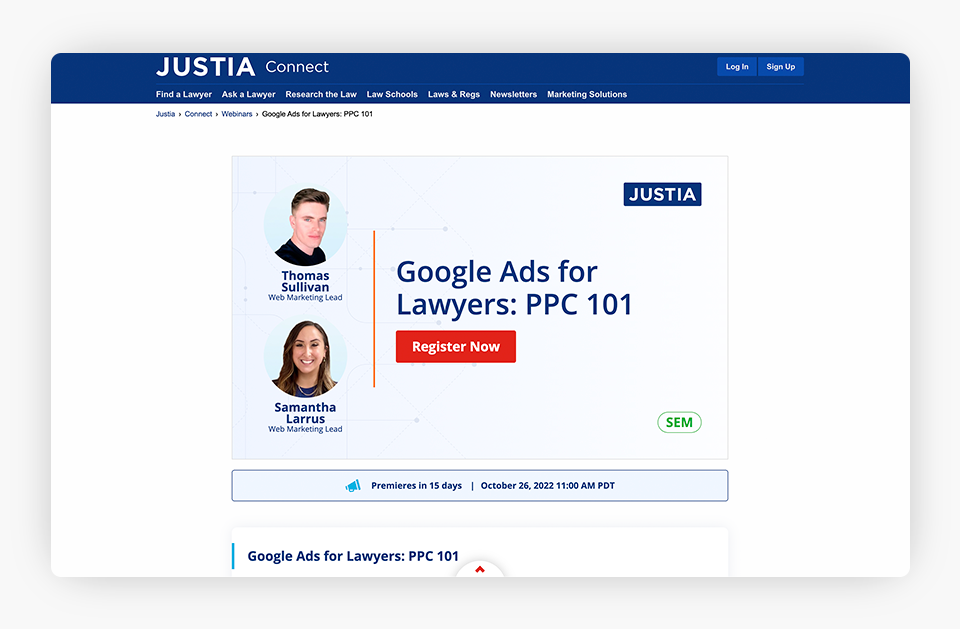Click the megaphone premiere icon
Screen dimensions: 960x629
[352, 486]
